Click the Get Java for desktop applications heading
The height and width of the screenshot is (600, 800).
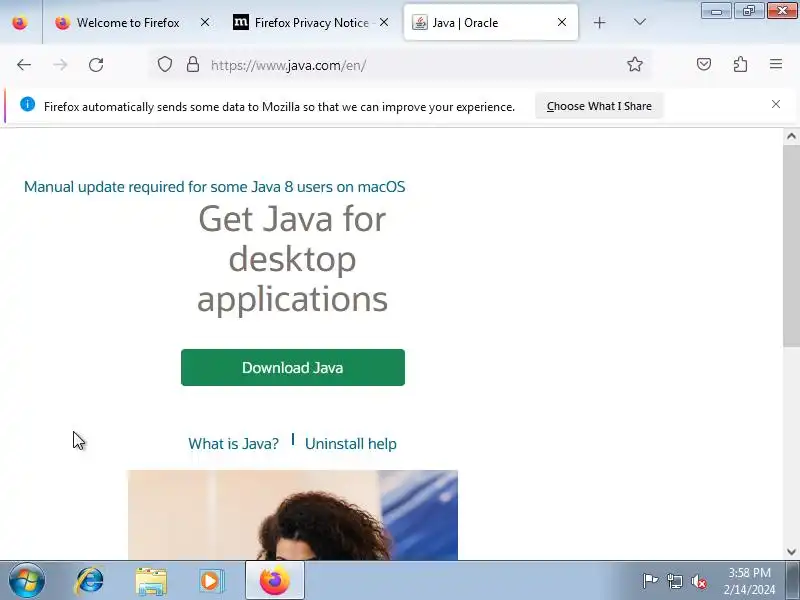tap(292, 258)
